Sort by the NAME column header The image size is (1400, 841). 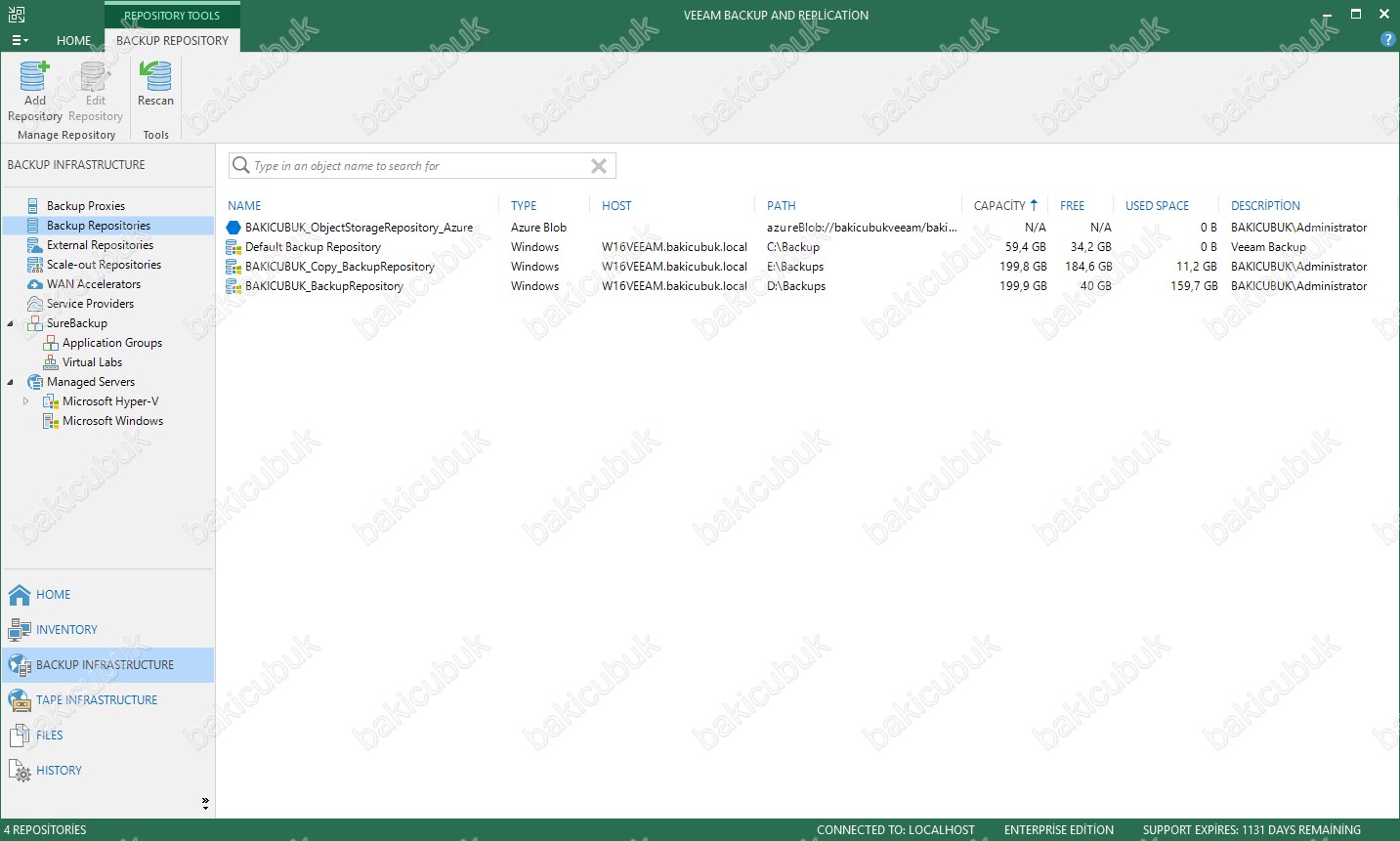(244, 206)
